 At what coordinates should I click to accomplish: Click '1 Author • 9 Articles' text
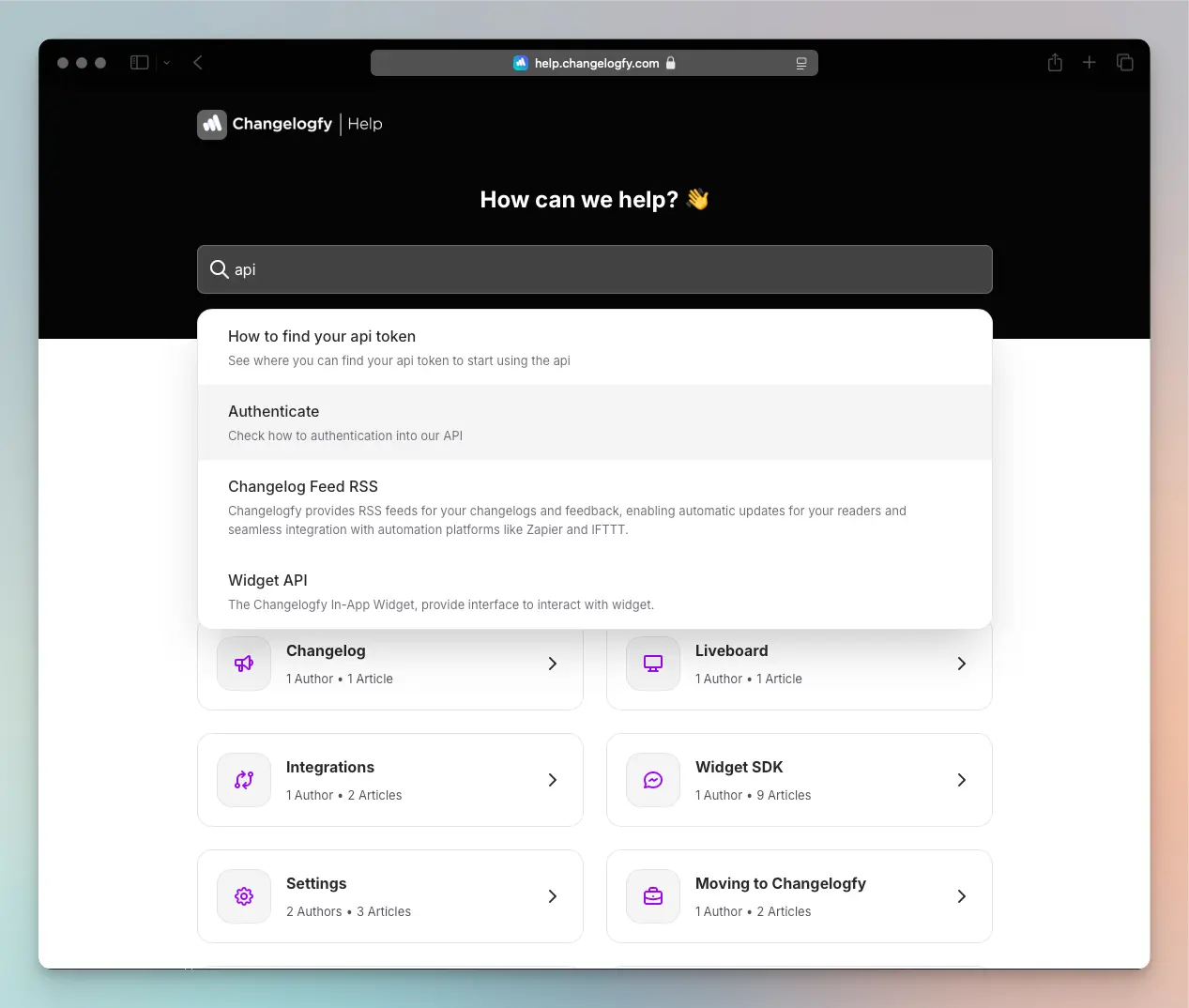click(x=754, y=795)
